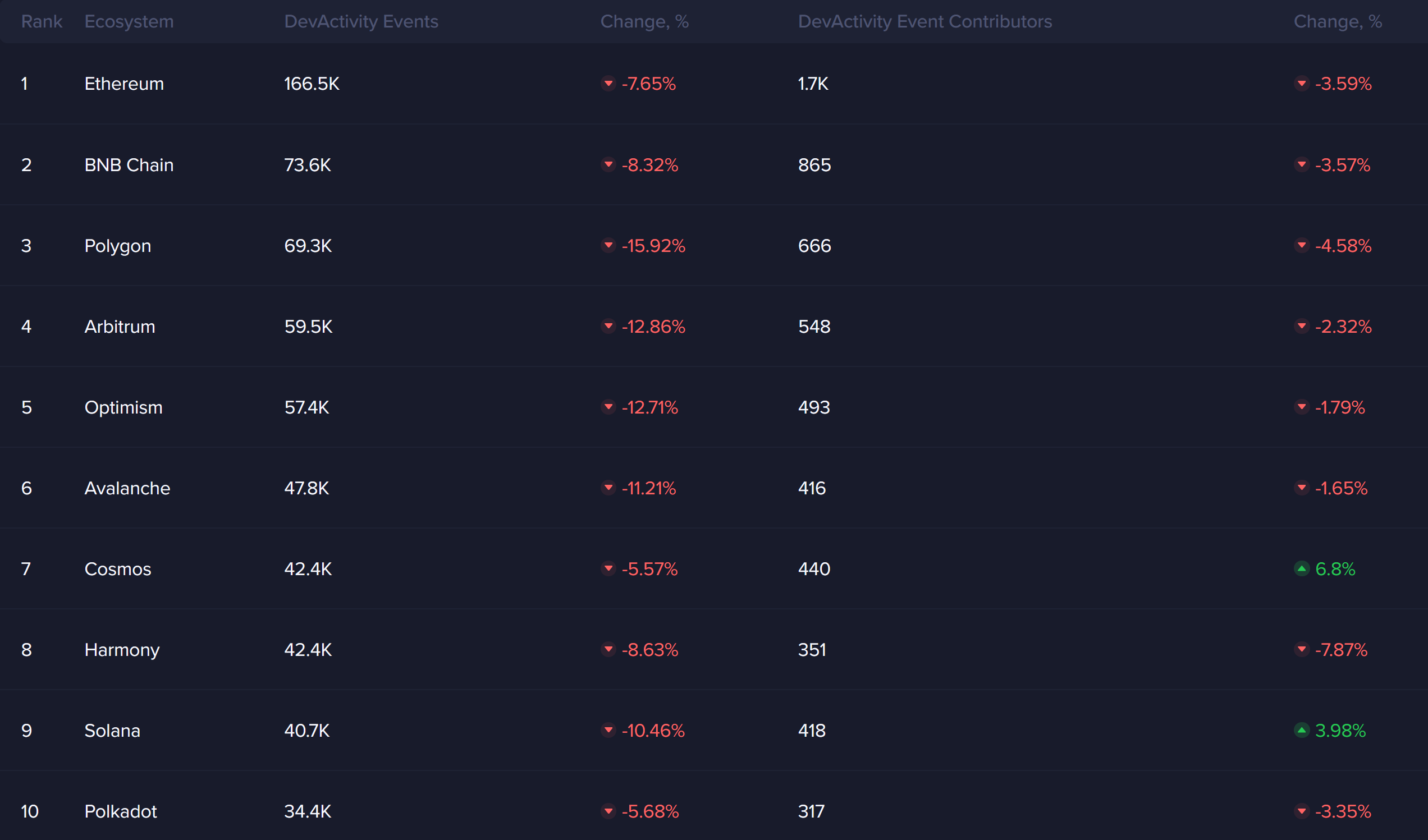Screen dimensions: 1428x840
Task: Click Arbitrum's 548 contributors value
Action: (x=814, y=327)
